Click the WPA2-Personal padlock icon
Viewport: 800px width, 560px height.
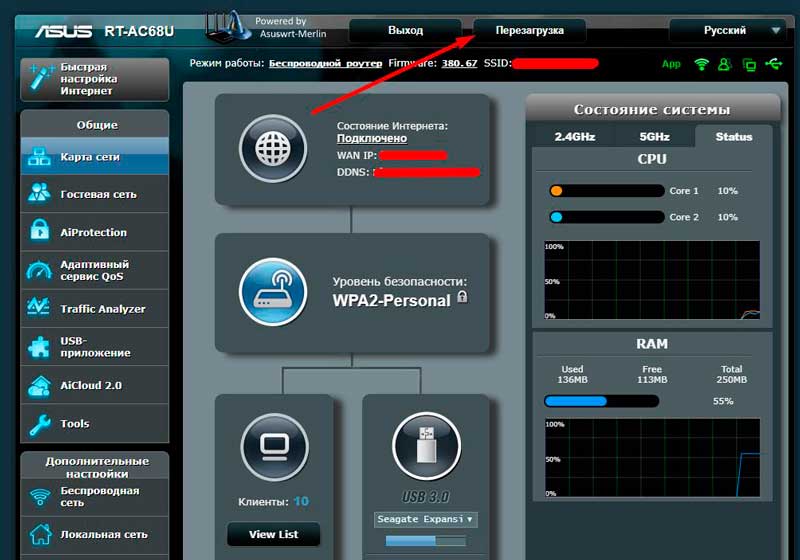point(462,297)
